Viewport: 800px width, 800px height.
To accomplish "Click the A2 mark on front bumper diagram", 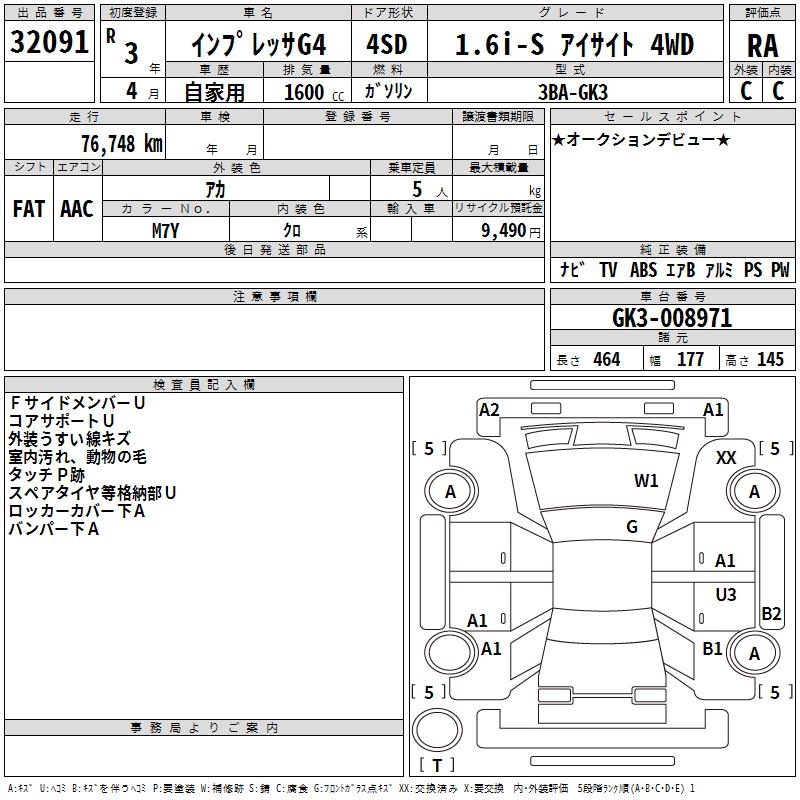I will point(489,410).
